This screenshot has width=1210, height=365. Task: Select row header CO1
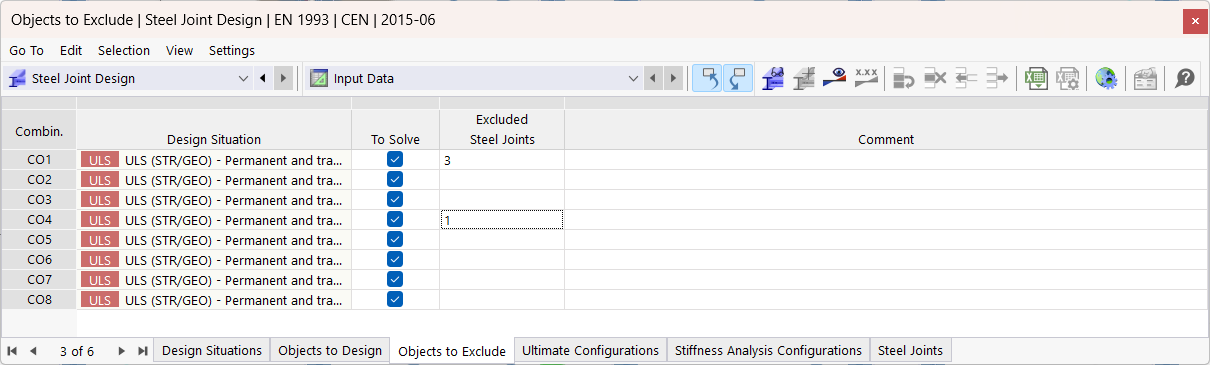39,159
